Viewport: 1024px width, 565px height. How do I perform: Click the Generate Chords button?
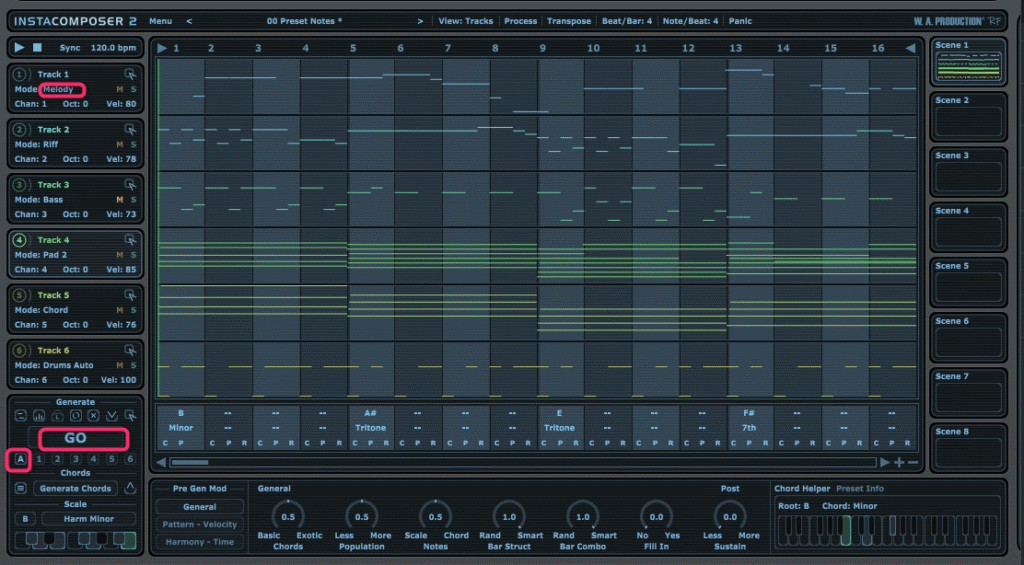76,489
